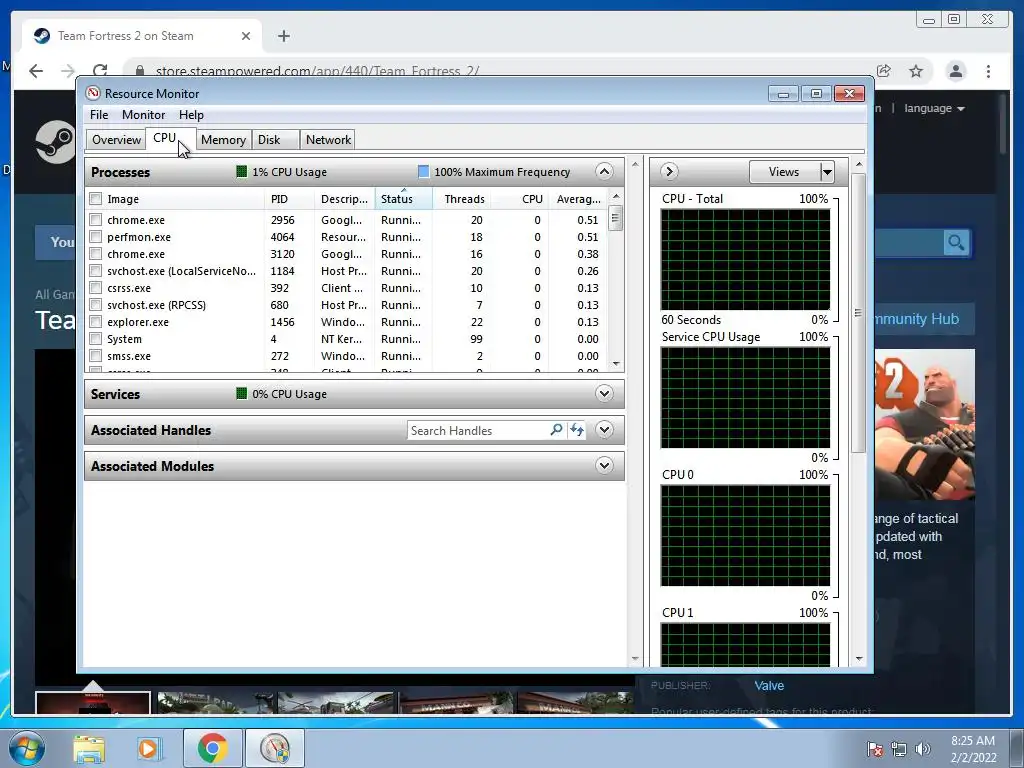Viewport: 1024px width, 768px height.
Task: Collapse the graphs pane arrow button
Action: pyautogui.click(x=669, y=172)
